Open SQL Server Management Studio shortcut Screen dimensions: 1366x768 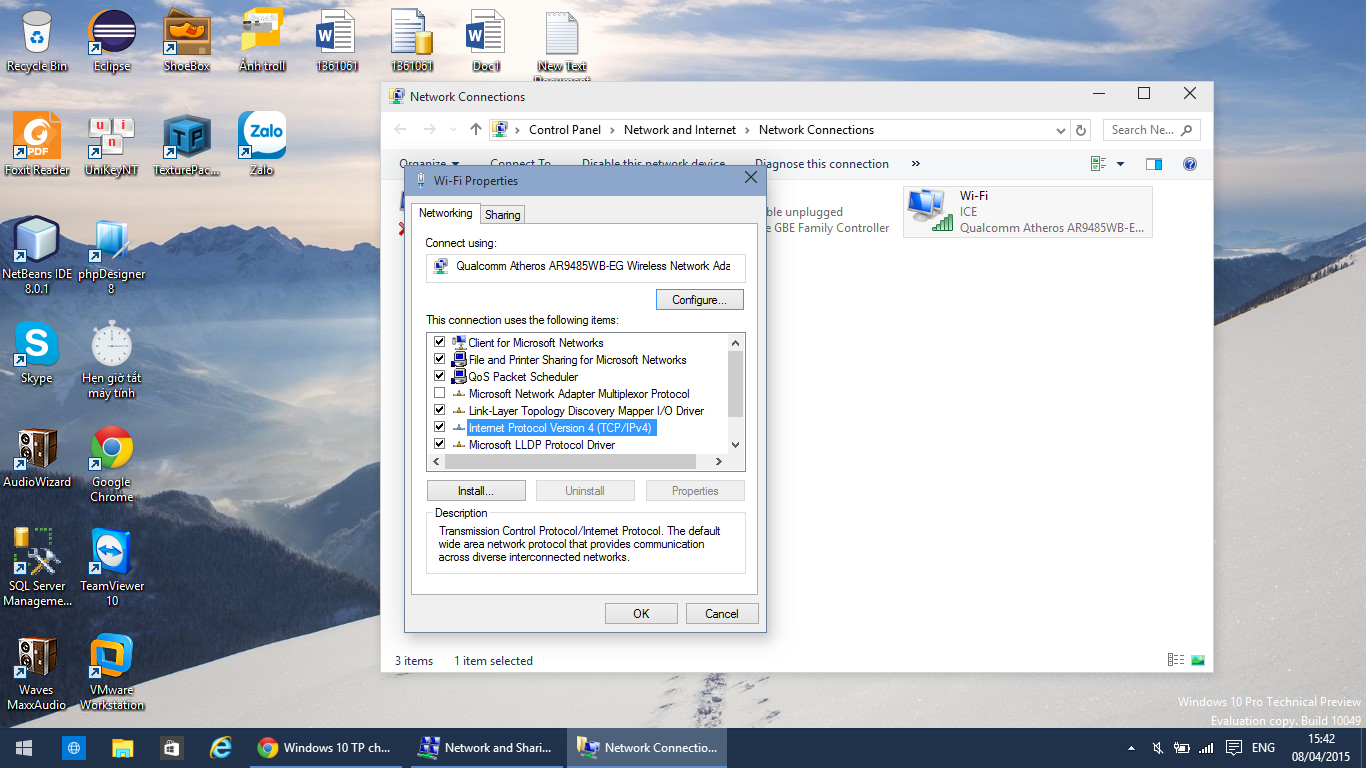pos(37,568)
